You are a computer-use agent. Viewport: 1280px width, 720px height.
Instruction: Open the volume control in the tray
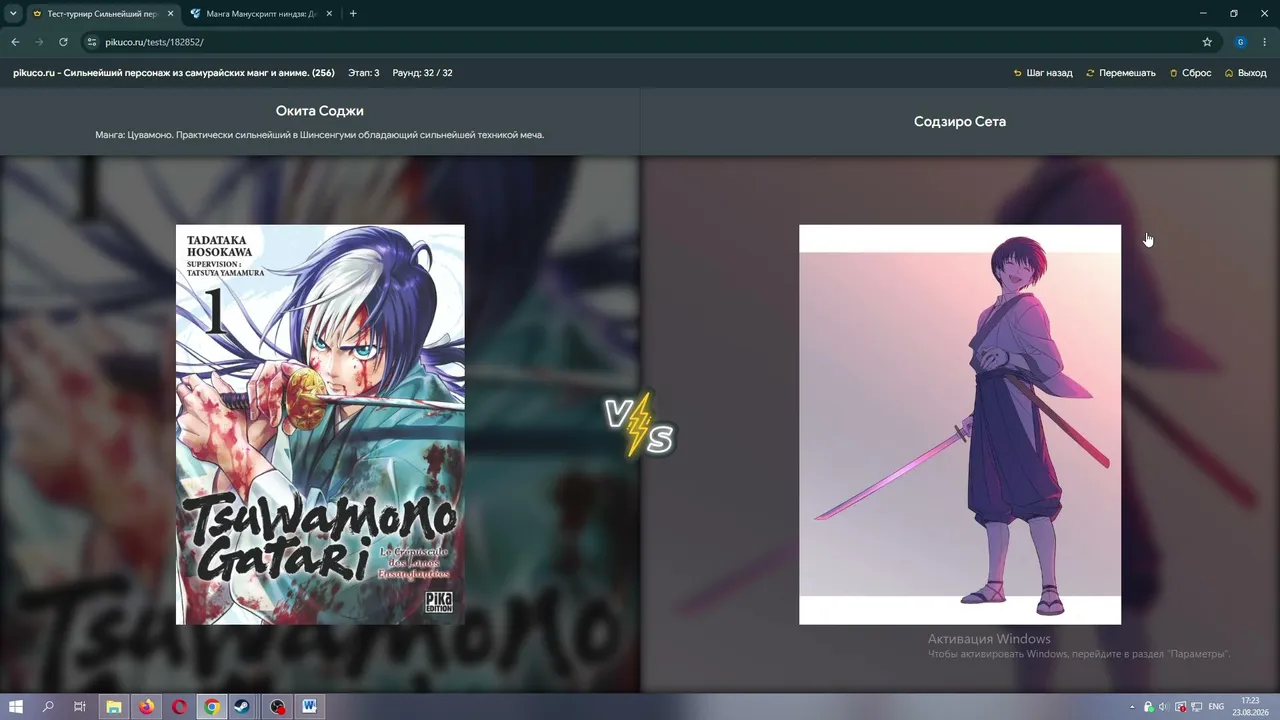[x=1163, y=707]
